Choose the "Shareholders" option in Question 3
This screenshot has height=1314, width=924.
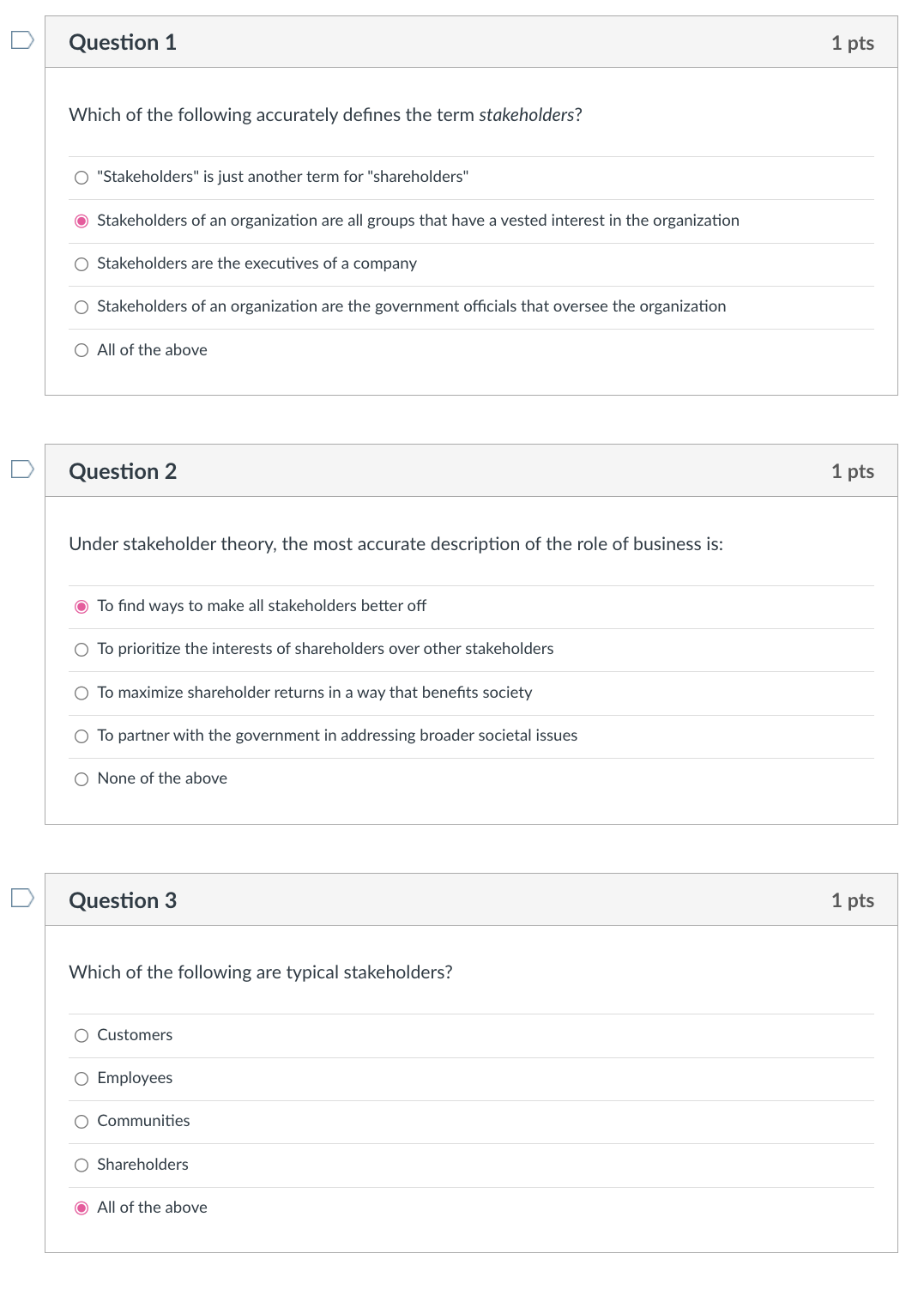click(81, 1165)
